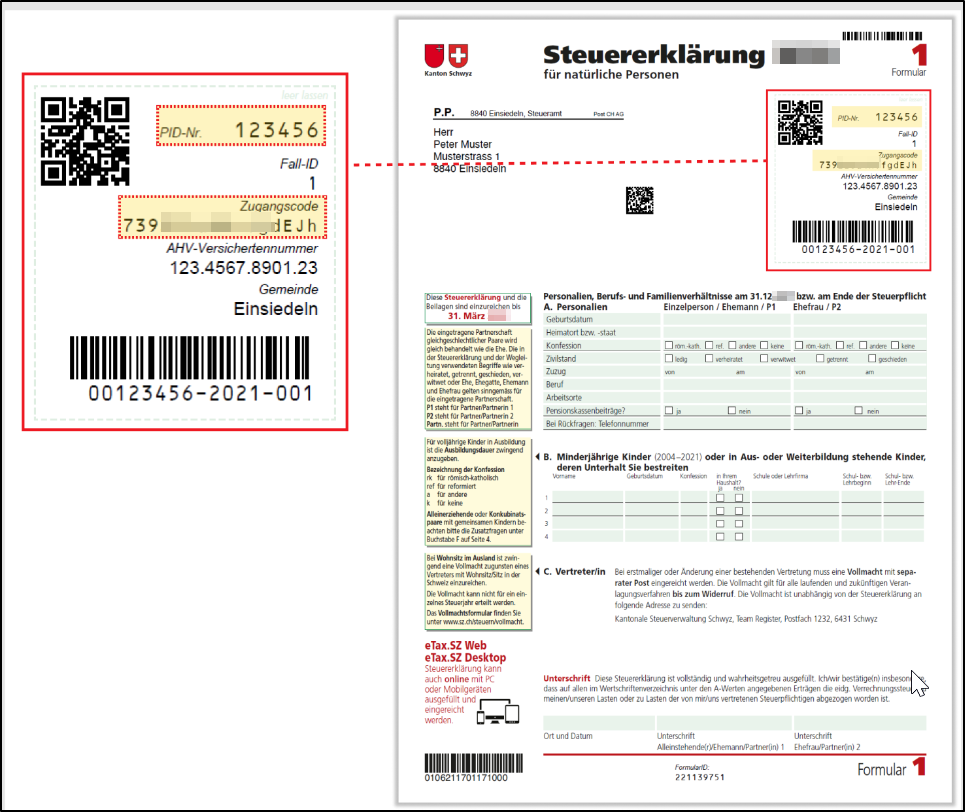This screenshot has width=965, height=812.
Task: Tick ref. Konfession for Einzelperson / P1
Action: [x=709, y=345]
